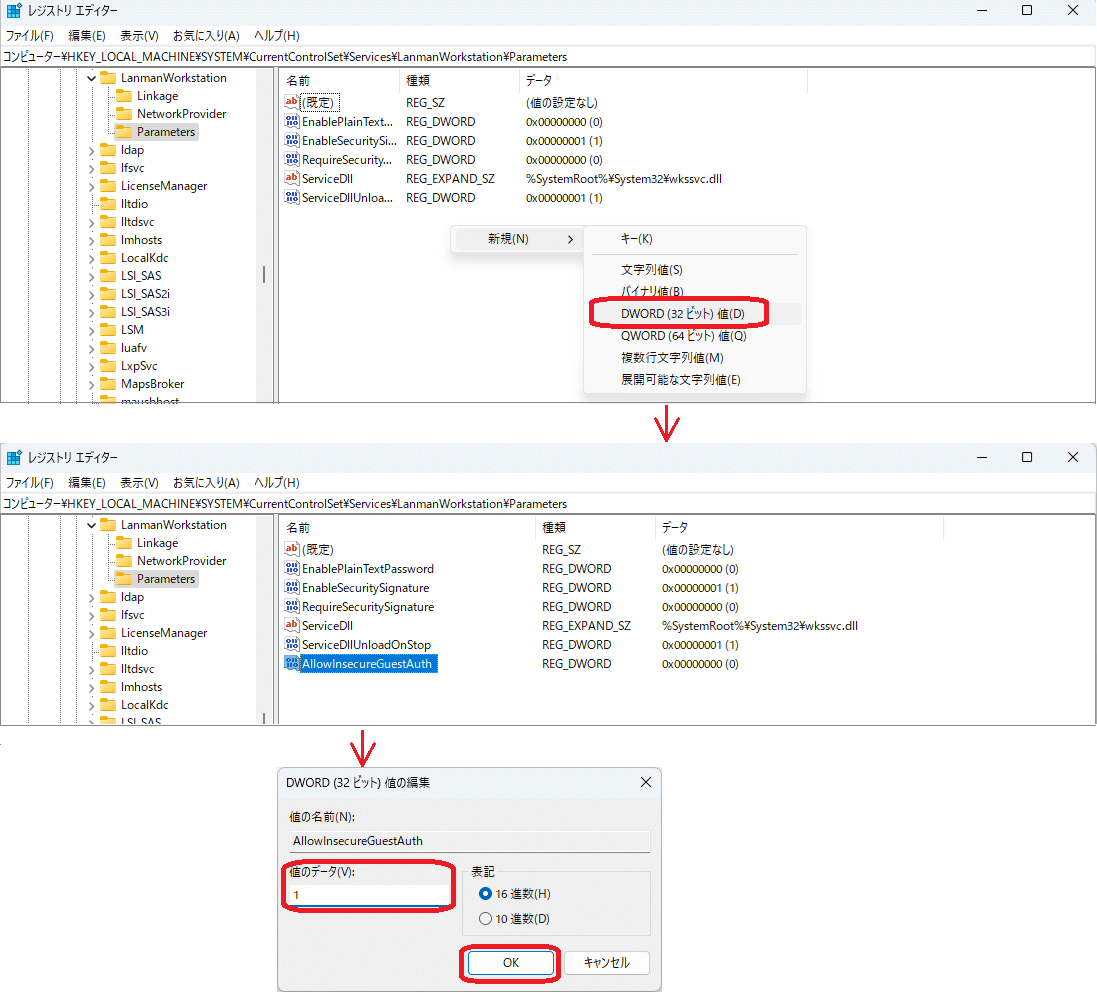Screen dimensions: 1097x994
Task: Click the EnablePlainTextPassword value icon in lower window
Action: pyautogui.click(x=292, y=569)
